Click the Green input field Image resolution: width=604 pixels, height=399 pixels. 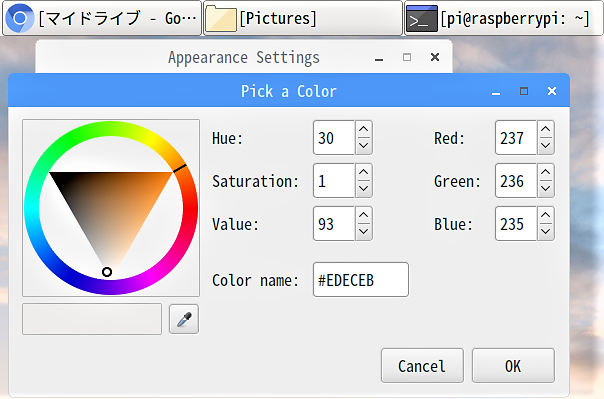(516, 181)
